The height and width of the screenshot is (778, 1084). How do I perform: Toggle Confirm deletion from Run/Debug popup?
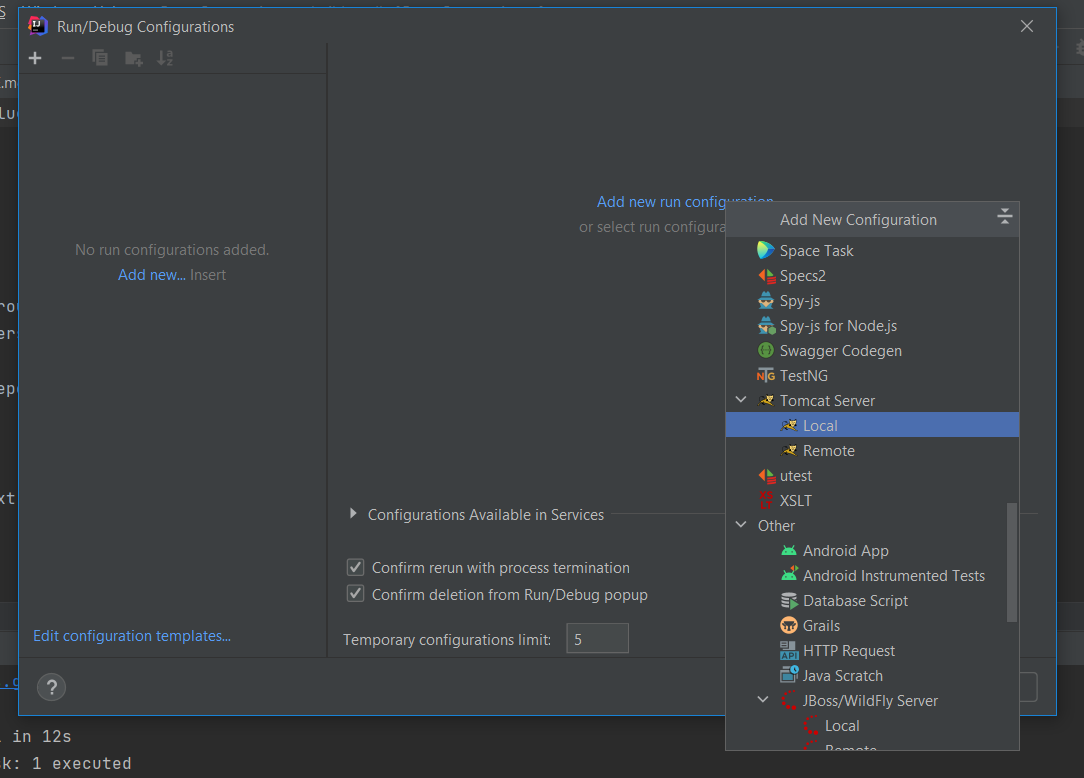point(355,594)
